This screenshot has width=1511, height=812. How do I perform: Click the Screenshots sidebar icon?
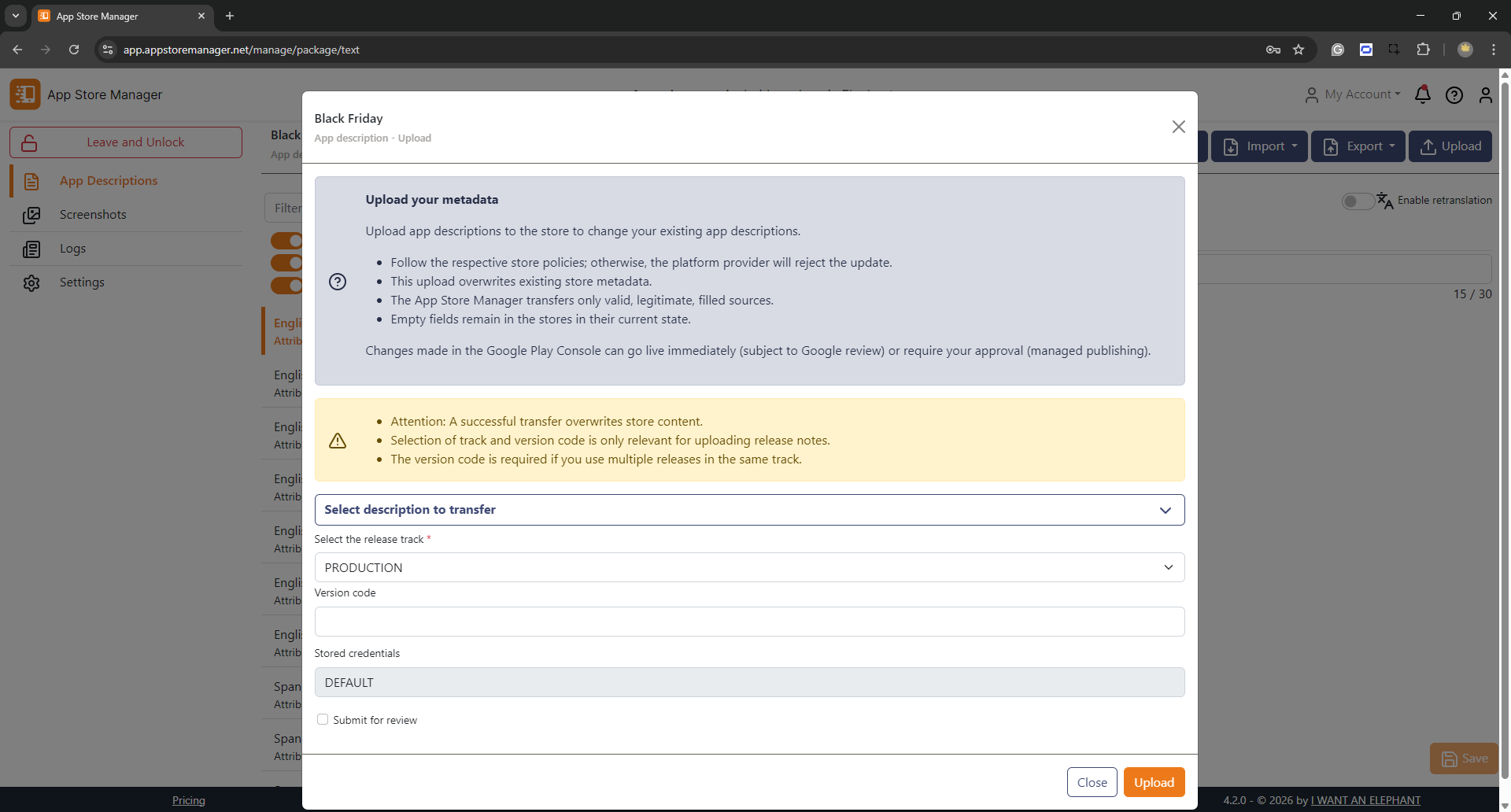[31, 215]
